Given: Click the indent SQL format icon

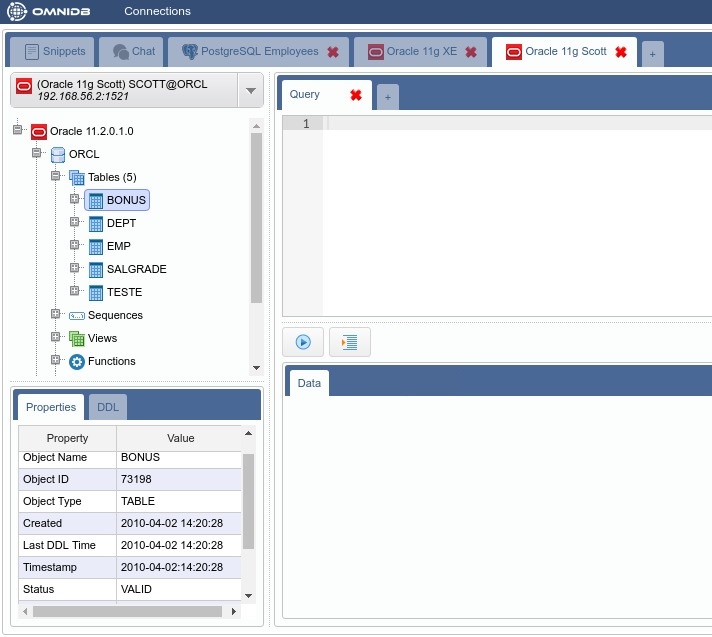Looking at the screenshot, I should click(349, 342).
